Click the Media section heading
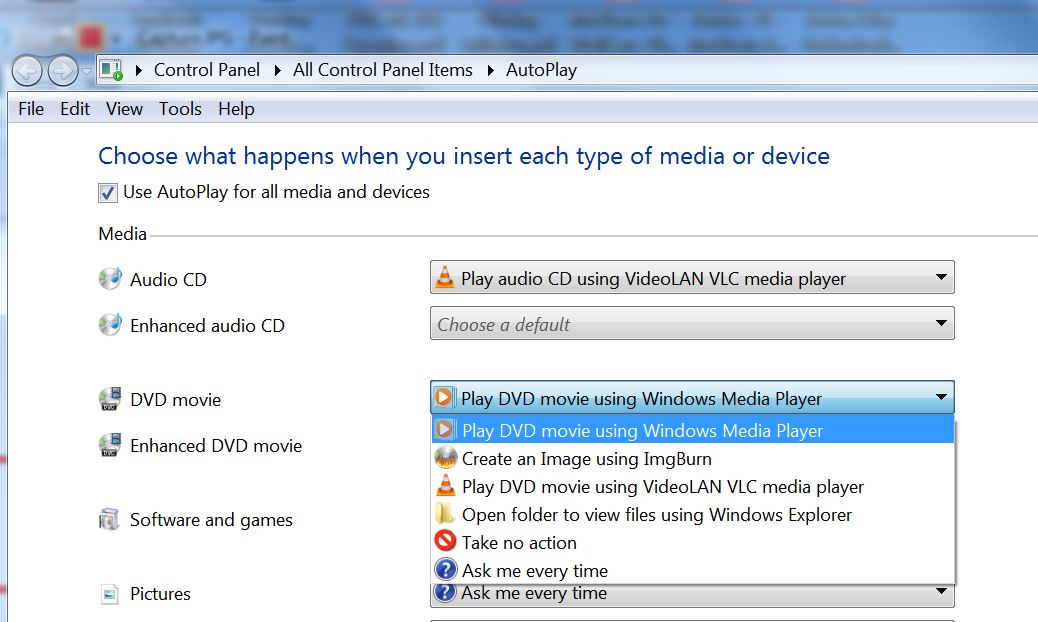The height and width of the screenshot is (622, 1038). [x=122, y=234]
